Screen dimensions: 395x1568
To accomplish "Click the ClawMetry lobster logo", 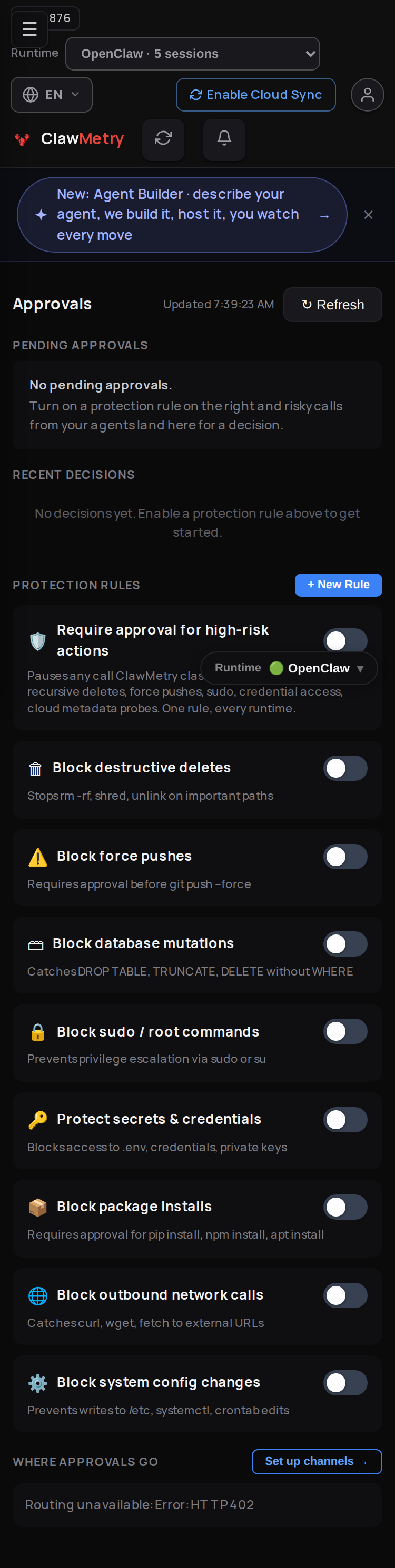I will pos(23,139).
